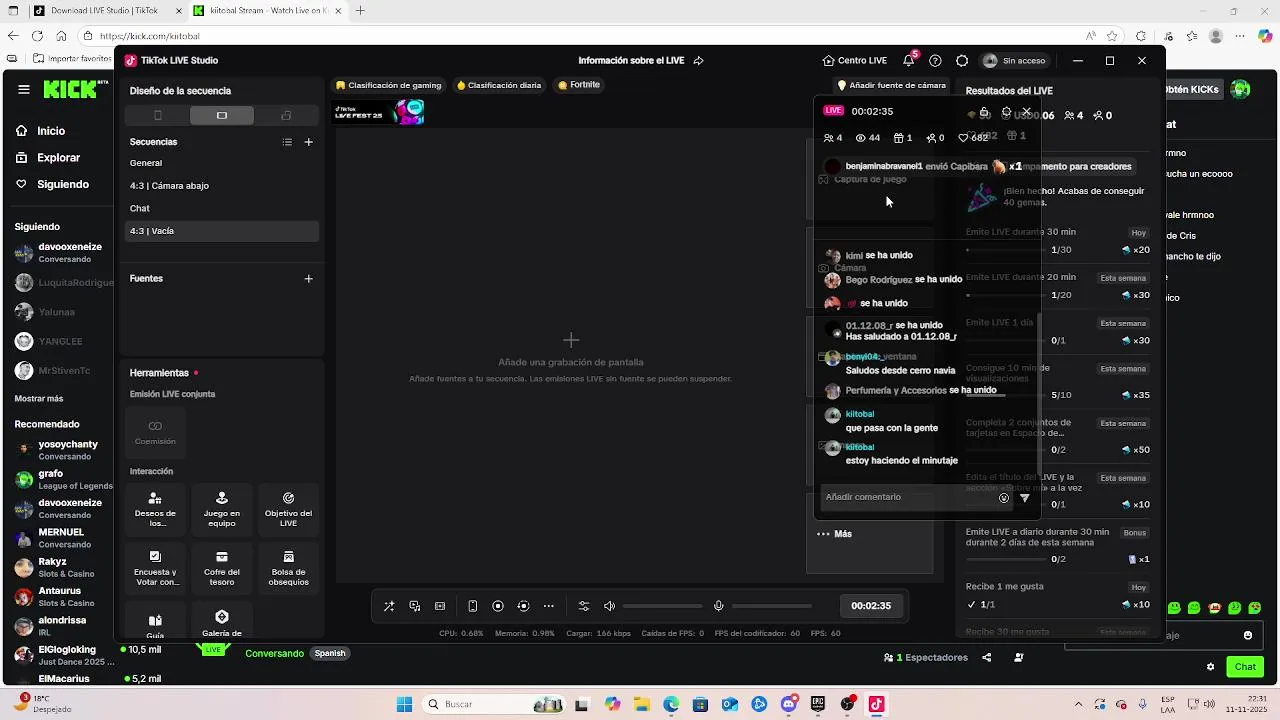The width and height of the screenshot is (1280, 720).
Task: Click the stream timer 00:02:35 button
Action: pos(871,606)
